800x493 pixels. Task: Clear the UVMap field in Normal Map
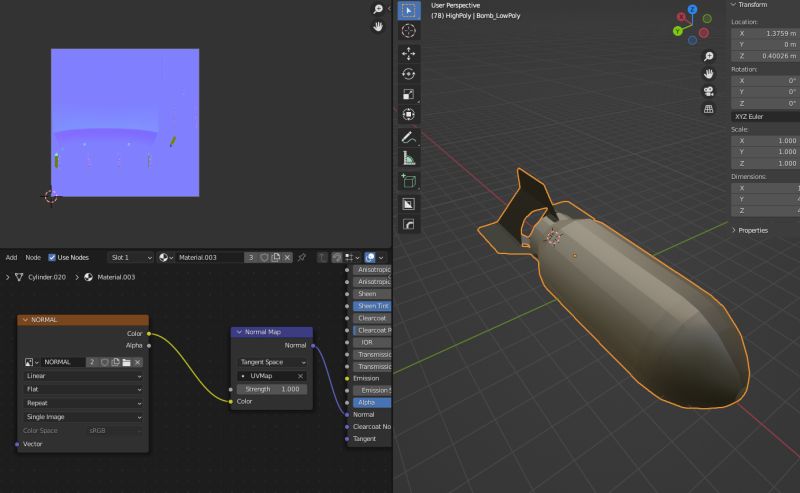pos(301,376)
